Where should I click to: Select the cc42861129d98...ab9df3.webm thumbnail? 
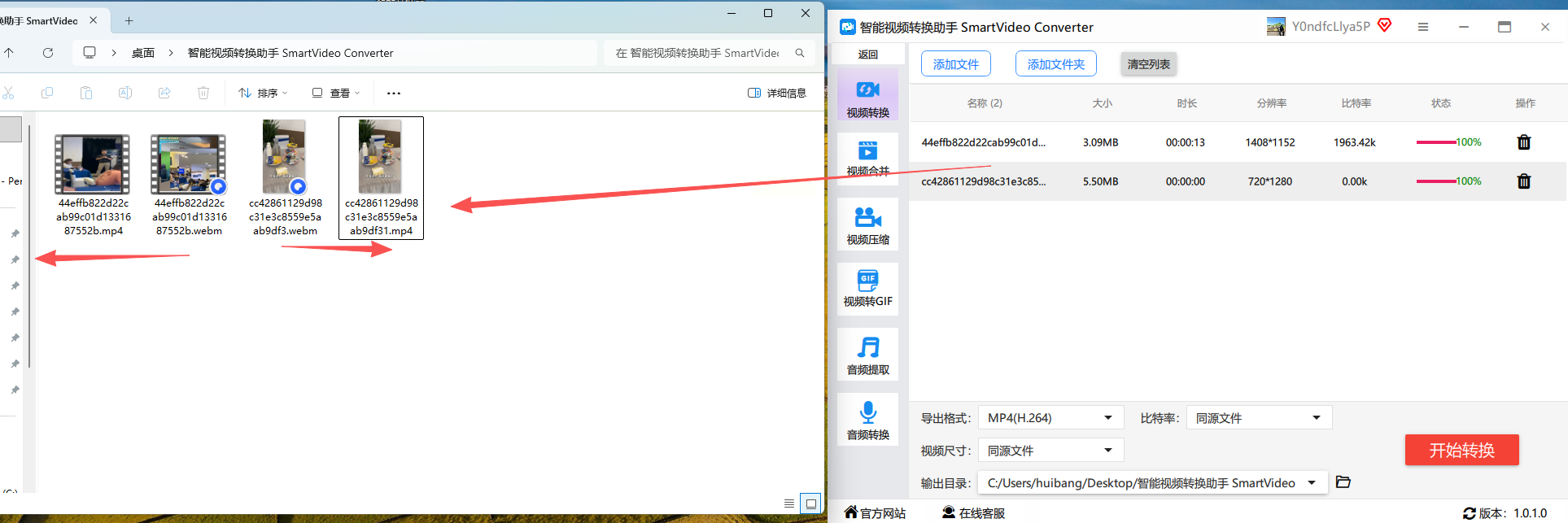pos(285,178)
